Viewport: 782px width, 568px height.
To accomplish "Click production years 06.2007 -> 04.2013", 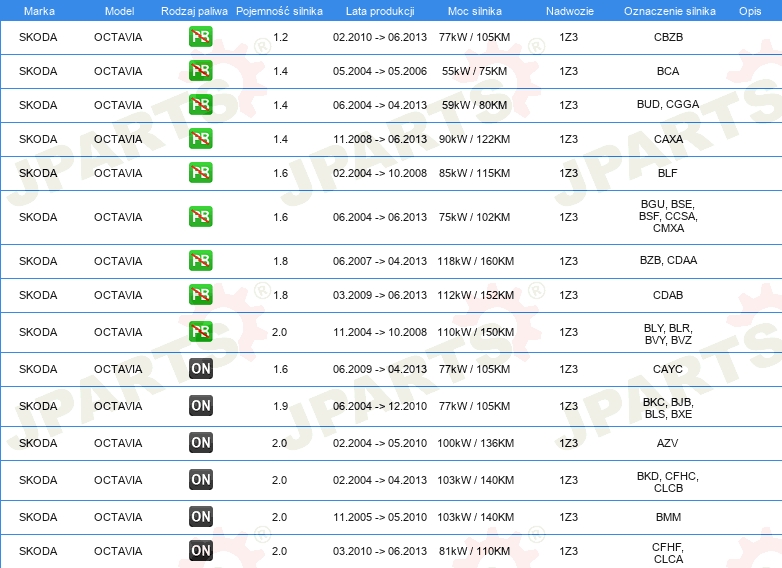I will point(380,261).
